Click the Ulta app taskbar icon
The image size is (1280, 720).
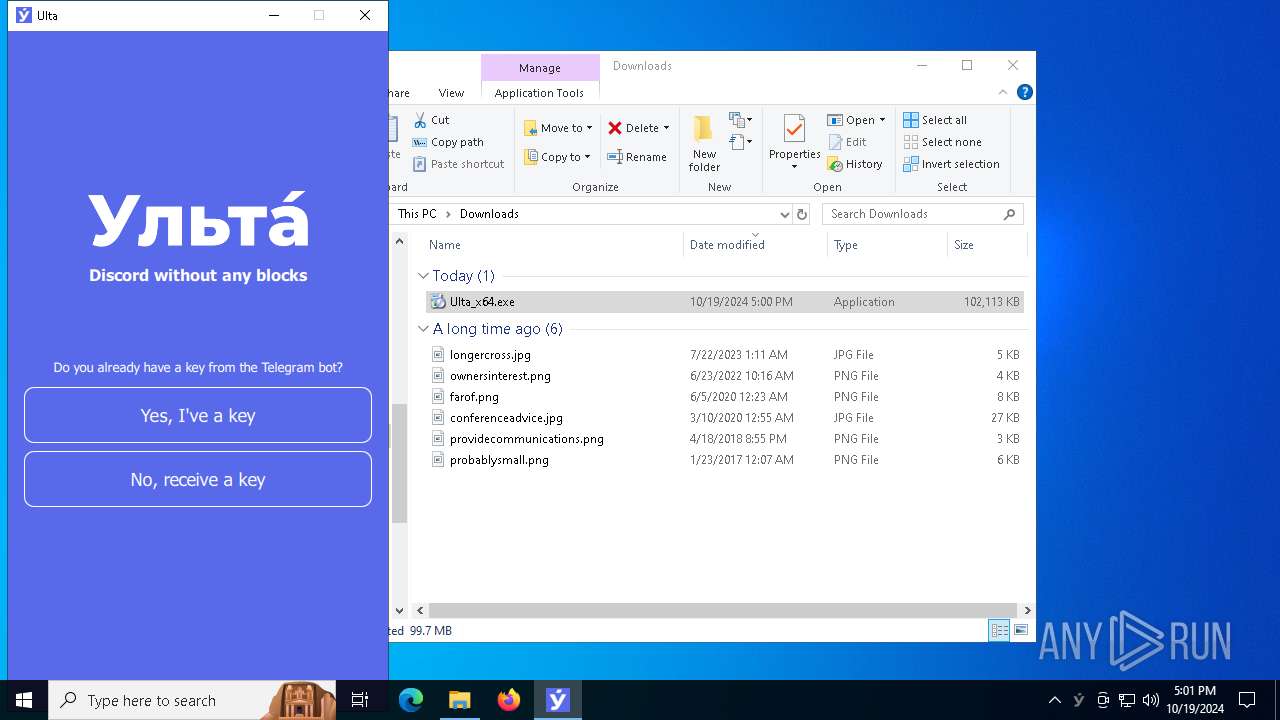click(558, 700)
